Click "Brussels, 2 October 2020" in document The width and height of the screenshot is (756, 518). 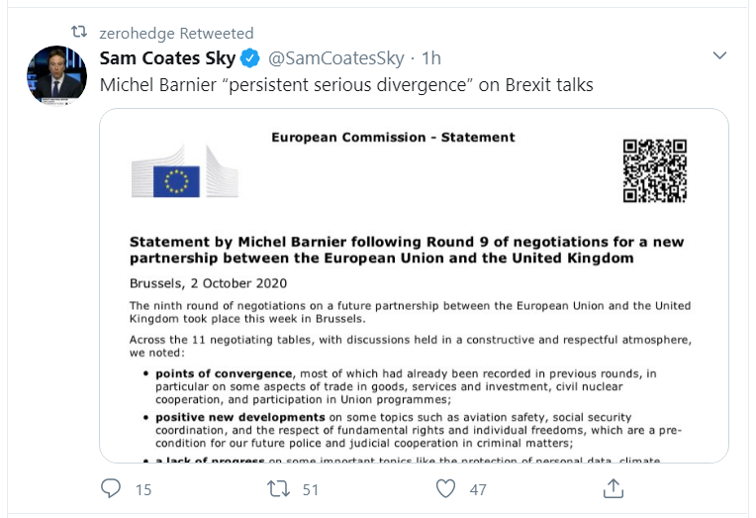coord(208,282)
